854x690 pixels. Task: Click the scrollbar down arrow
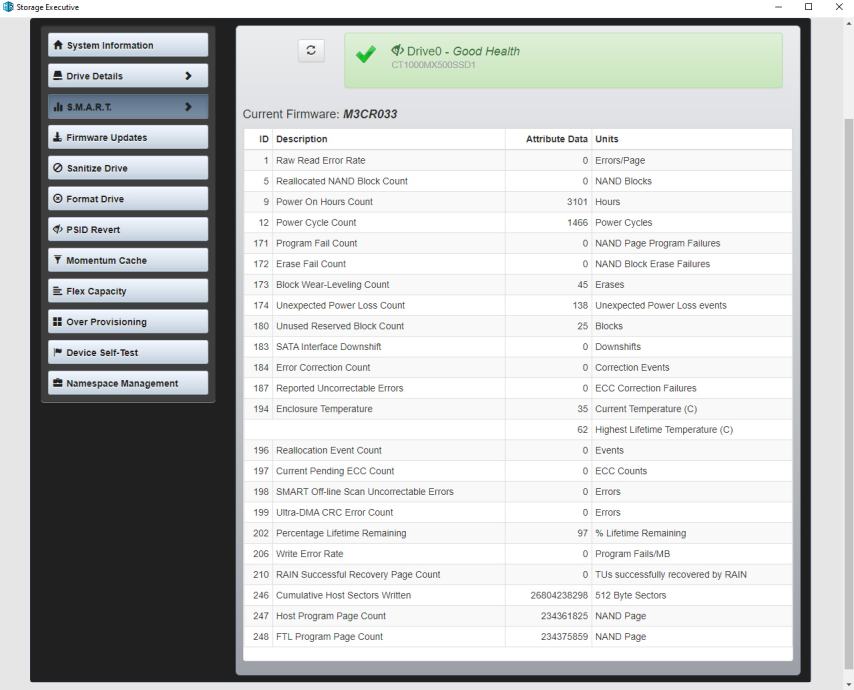(x=849, y=685)
